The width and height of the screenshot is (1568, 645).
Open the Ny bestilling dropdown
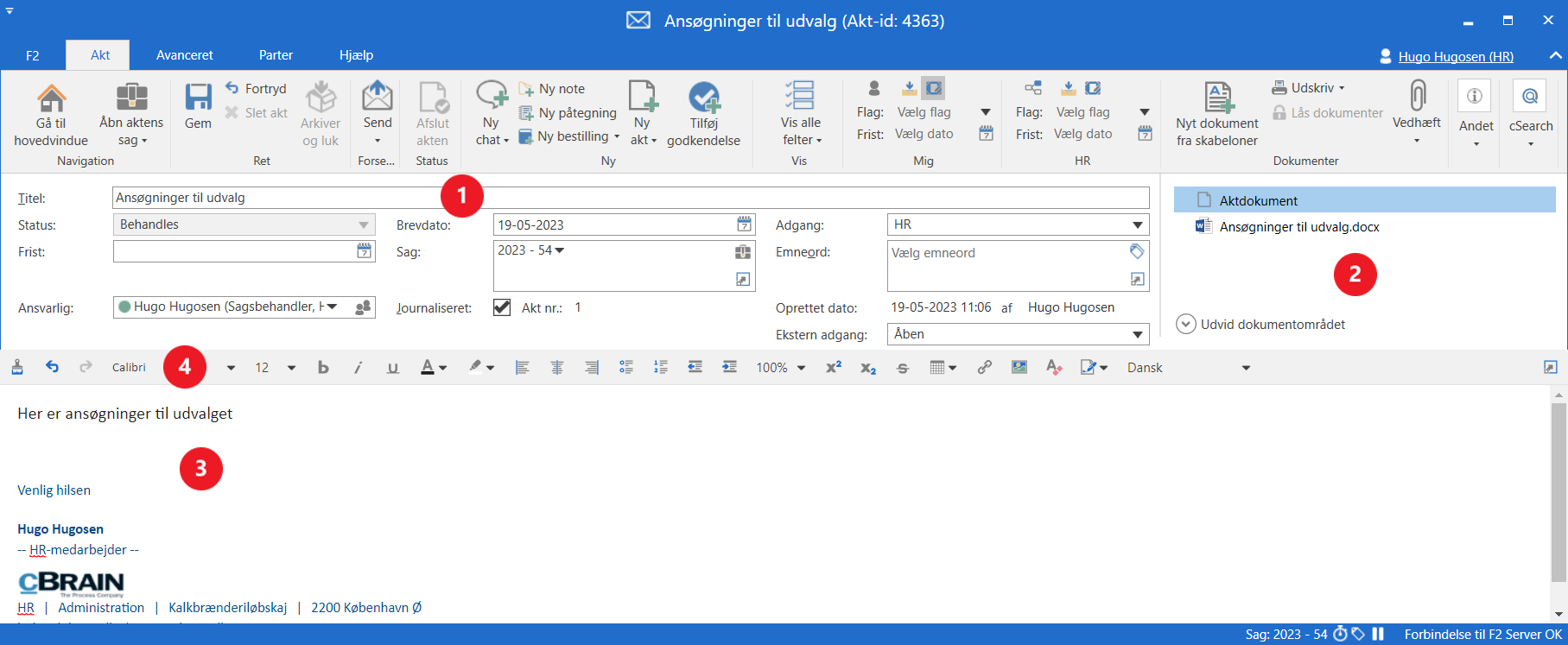[617, 136]
